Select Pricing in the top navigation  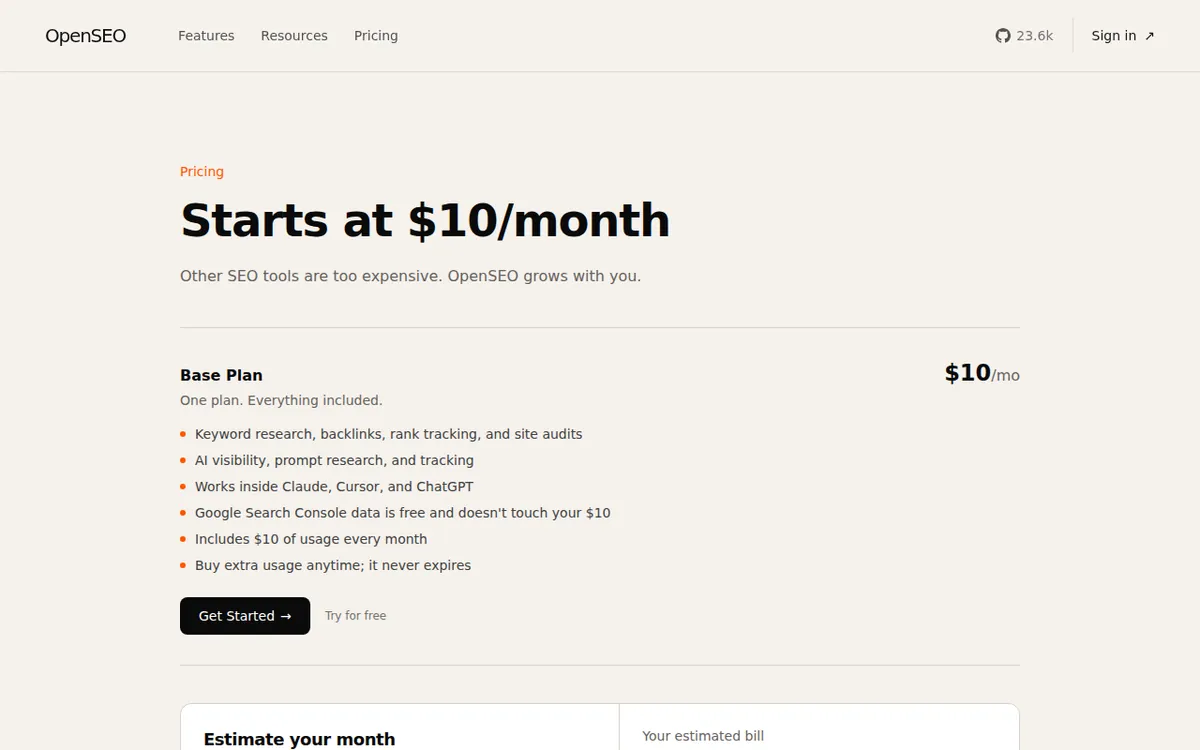click(x=376, y=36)
